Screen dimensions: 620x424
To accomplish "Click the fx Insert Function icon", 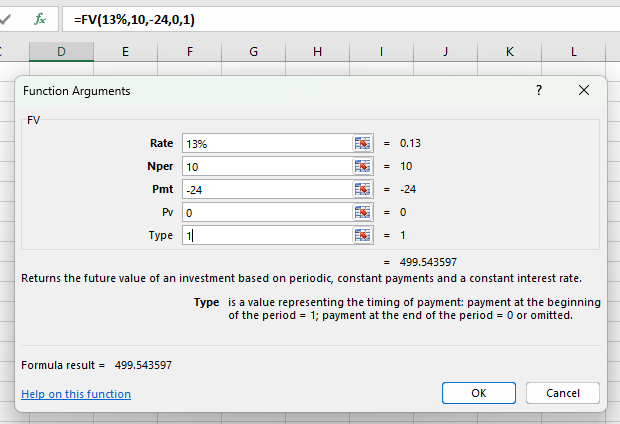I will click(x=40, y=19).
